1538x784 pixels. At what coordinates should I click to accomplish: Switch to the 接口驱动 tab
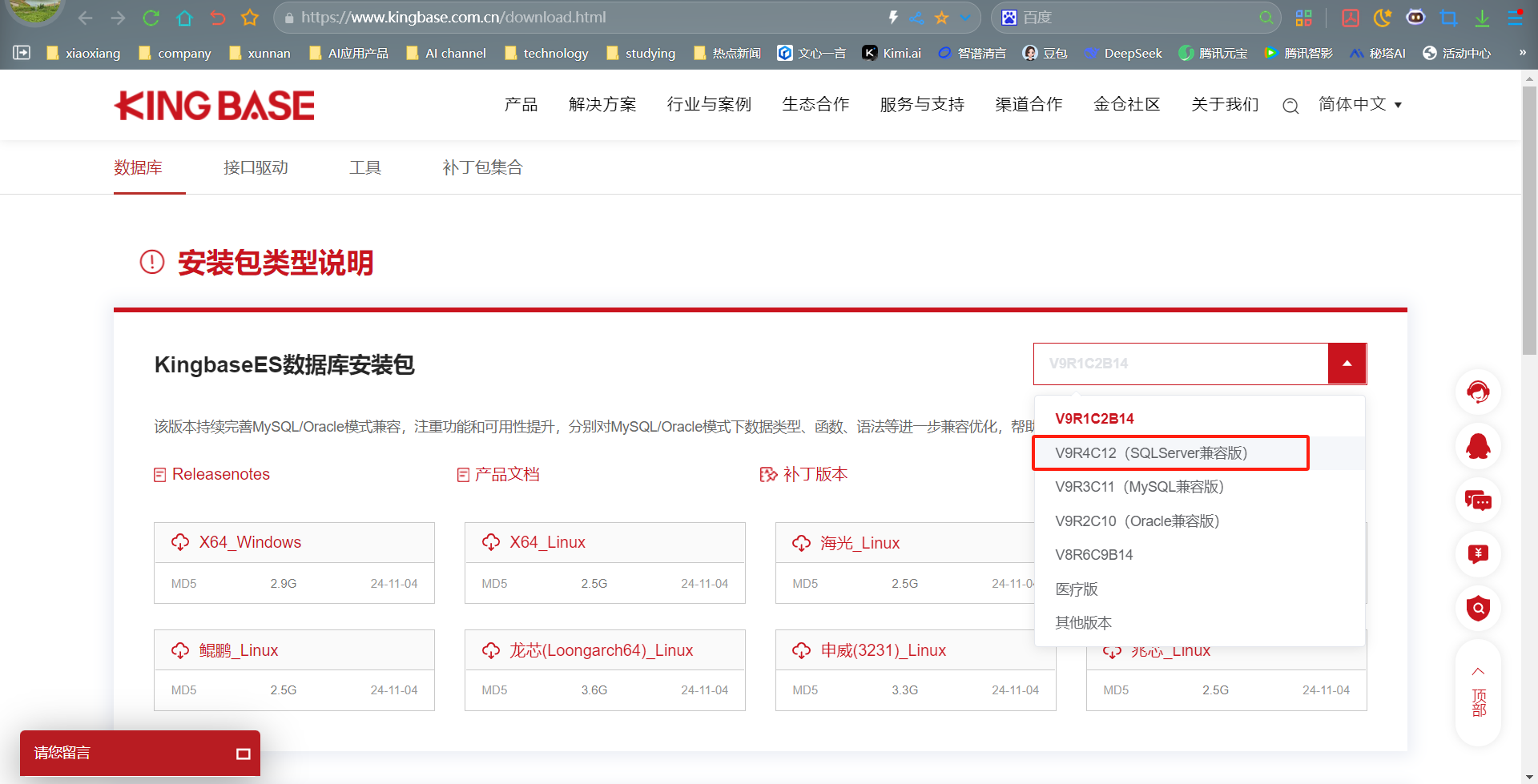(x=256, y=167)
